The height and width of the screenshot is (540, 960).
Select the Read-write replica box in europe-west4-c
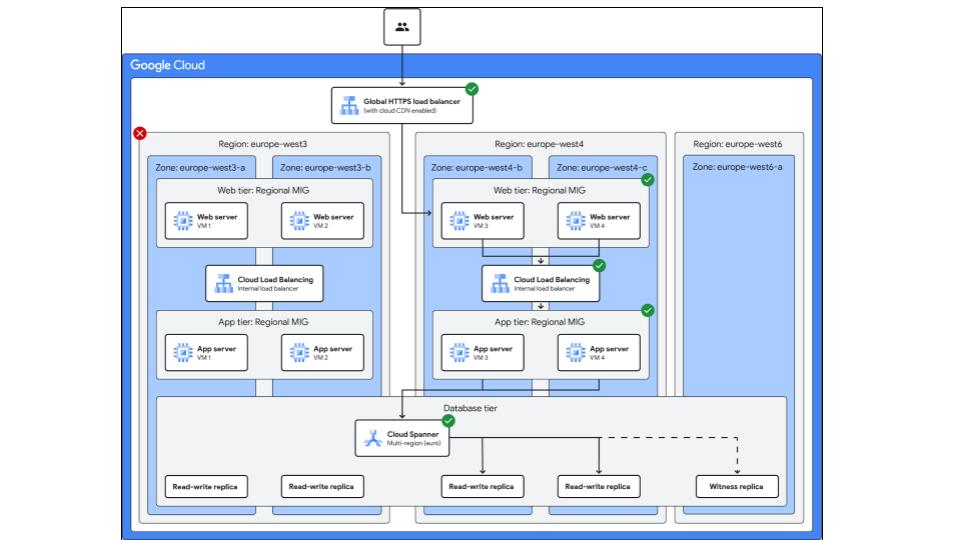pos(599,487)
